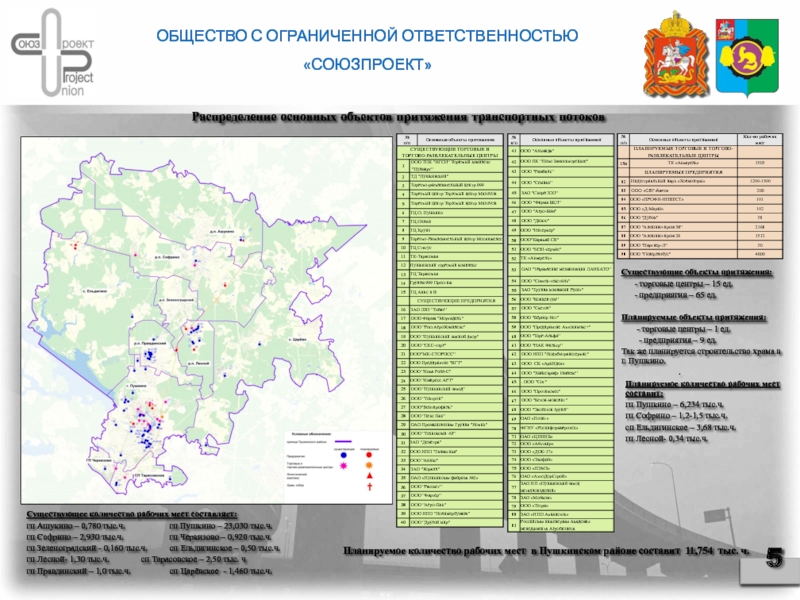Select the heading 'Планируемые объекты притяжения:'

[x=693, y=317]
